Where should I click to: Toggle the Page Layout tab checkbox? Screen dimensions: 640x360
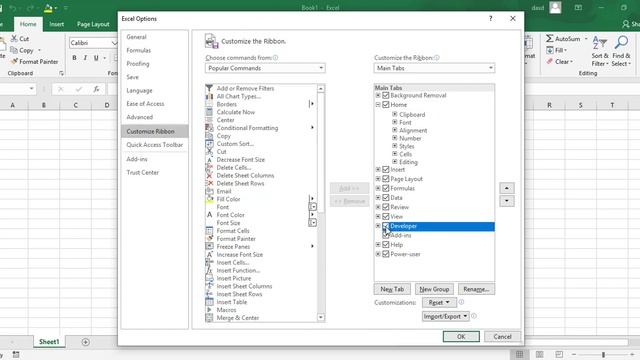386,179
